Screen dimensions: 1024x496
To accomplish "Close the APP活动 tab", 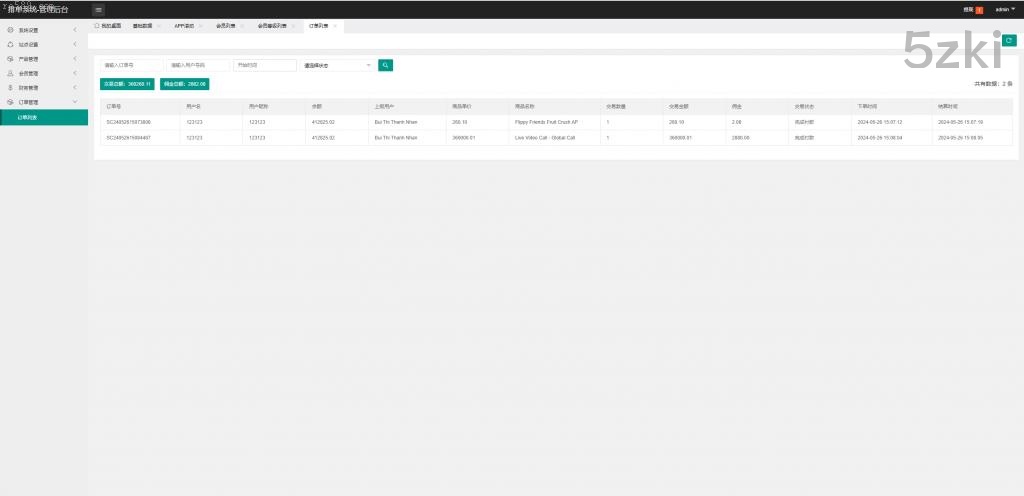I will [x=200, y=25].
